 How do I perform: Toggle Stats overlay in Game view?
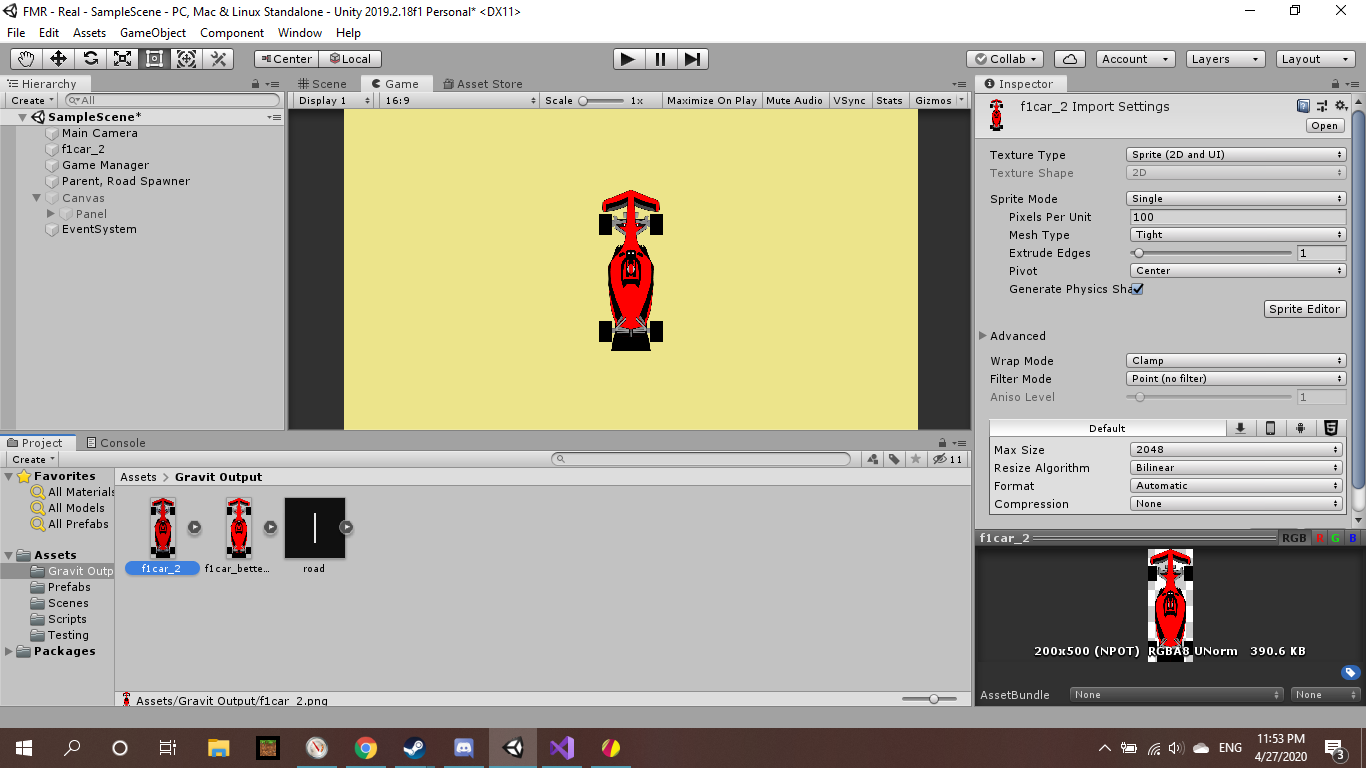(x=889, y=100)
